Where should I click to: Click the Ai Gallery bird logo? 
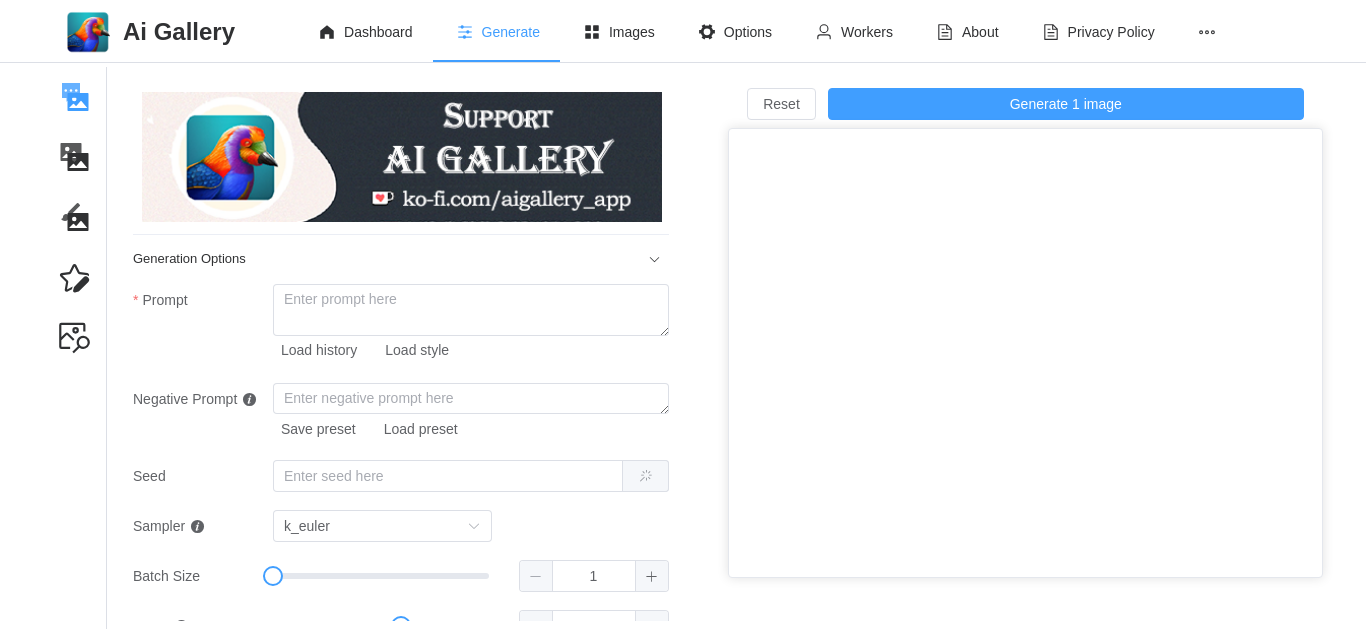[88, 32]
